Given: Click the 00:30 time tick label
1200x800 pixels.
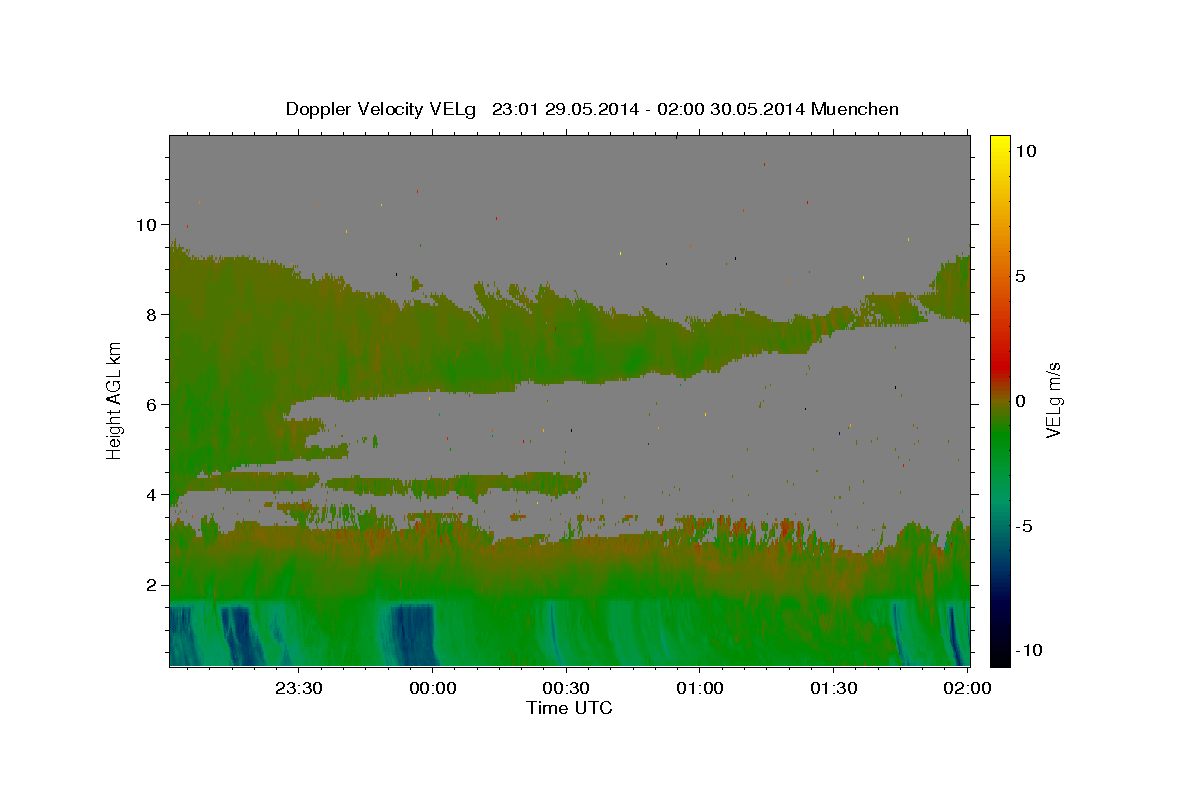Looking at the screenshot, I should point(567,688).
